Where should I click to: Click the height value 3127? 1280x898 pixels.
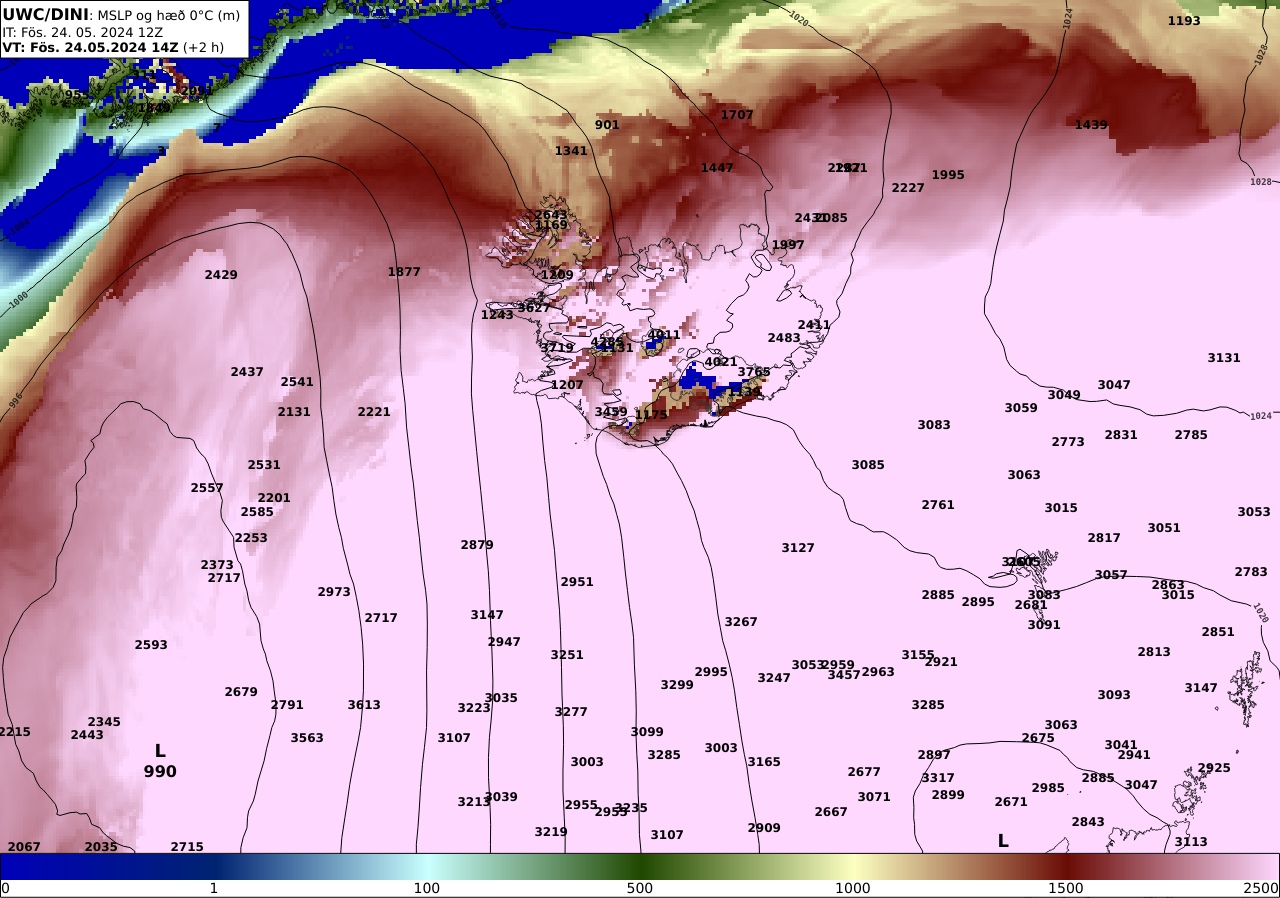click(798, 548)
